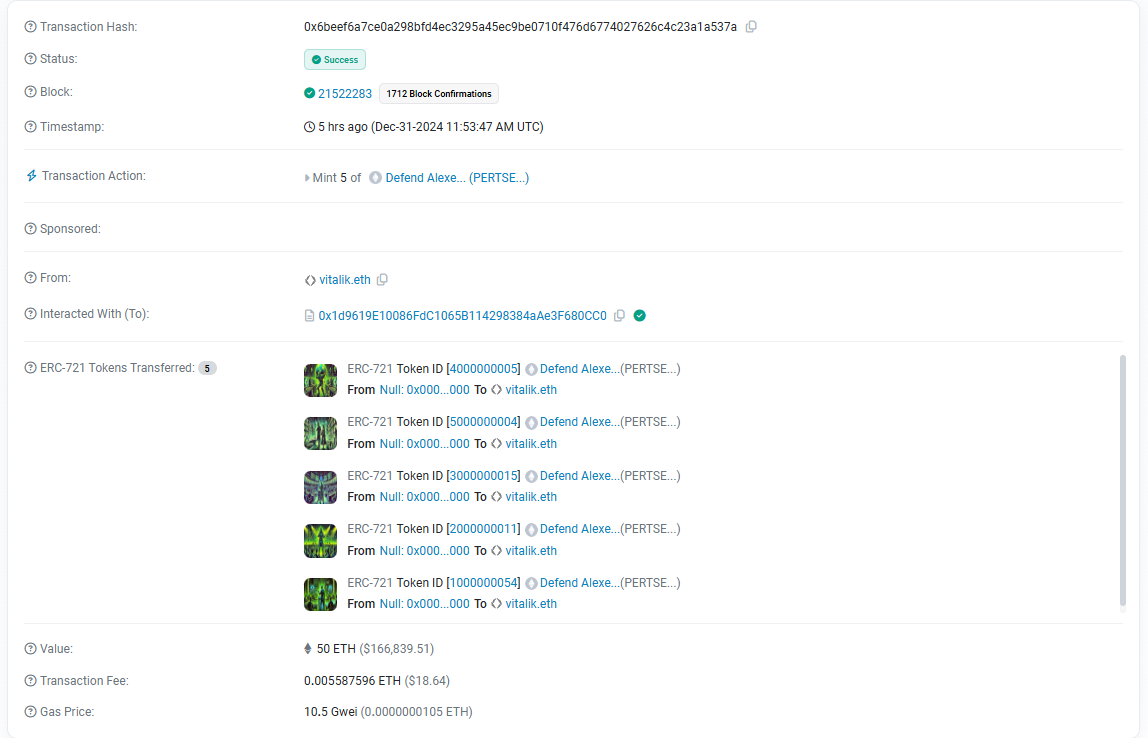Open Token ID 4000000005 link
This screenshot has width=1148, height=738.
tap(484, 369)
